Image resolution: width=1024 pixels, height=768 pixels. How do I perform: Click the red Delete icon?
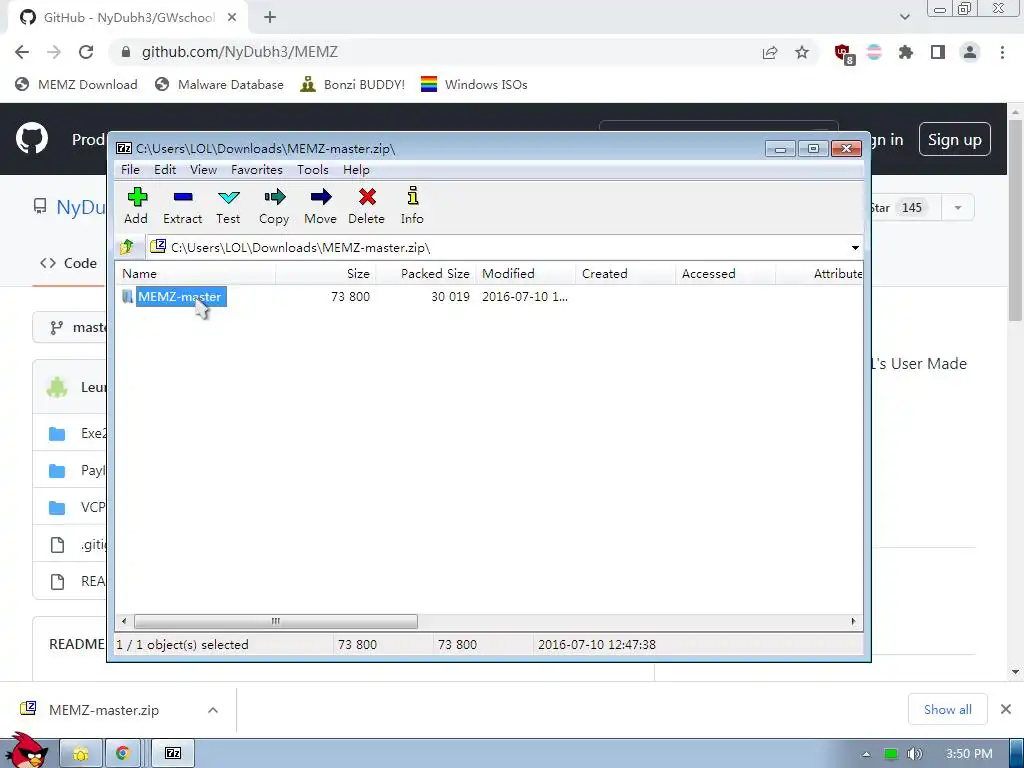pyautogui.click(x=366, y=206)
